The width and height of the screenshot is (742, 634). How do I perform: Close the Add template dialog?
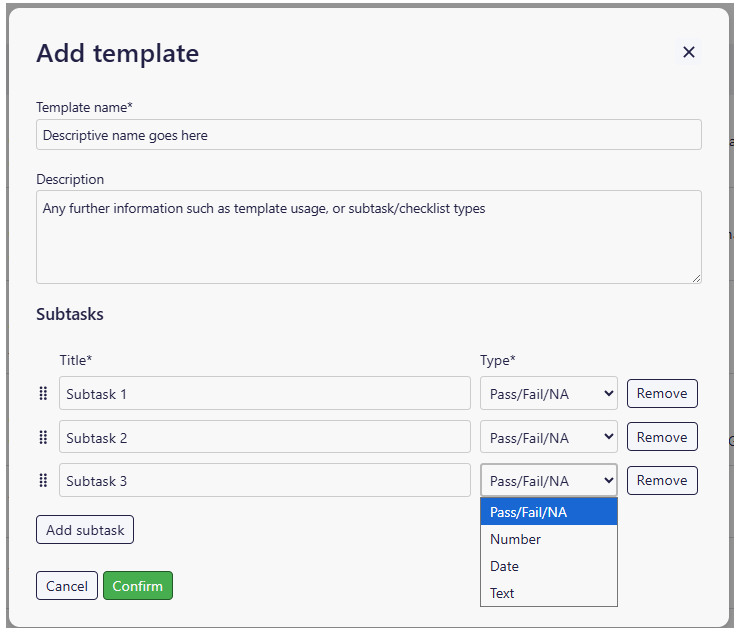point(688,52)
